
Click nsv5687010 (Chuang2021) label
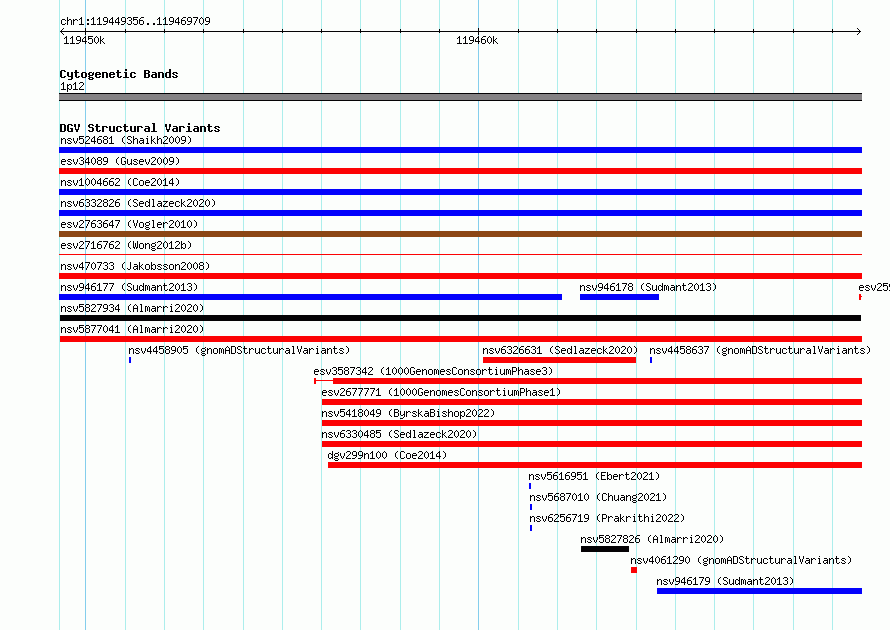[x=598, y=497]
